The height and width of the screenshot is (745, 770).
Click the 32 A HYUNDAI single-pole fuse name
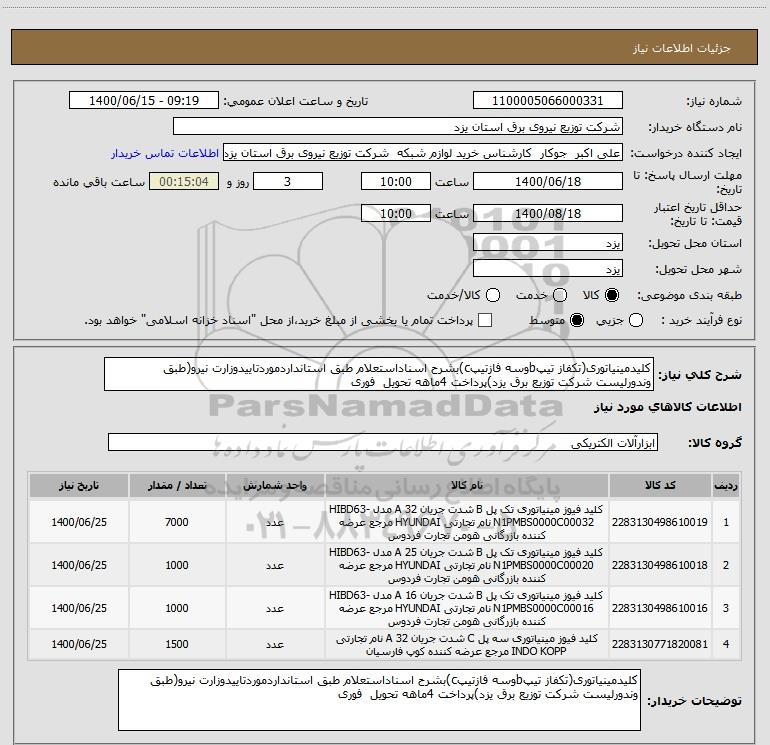tap(467, 522)
